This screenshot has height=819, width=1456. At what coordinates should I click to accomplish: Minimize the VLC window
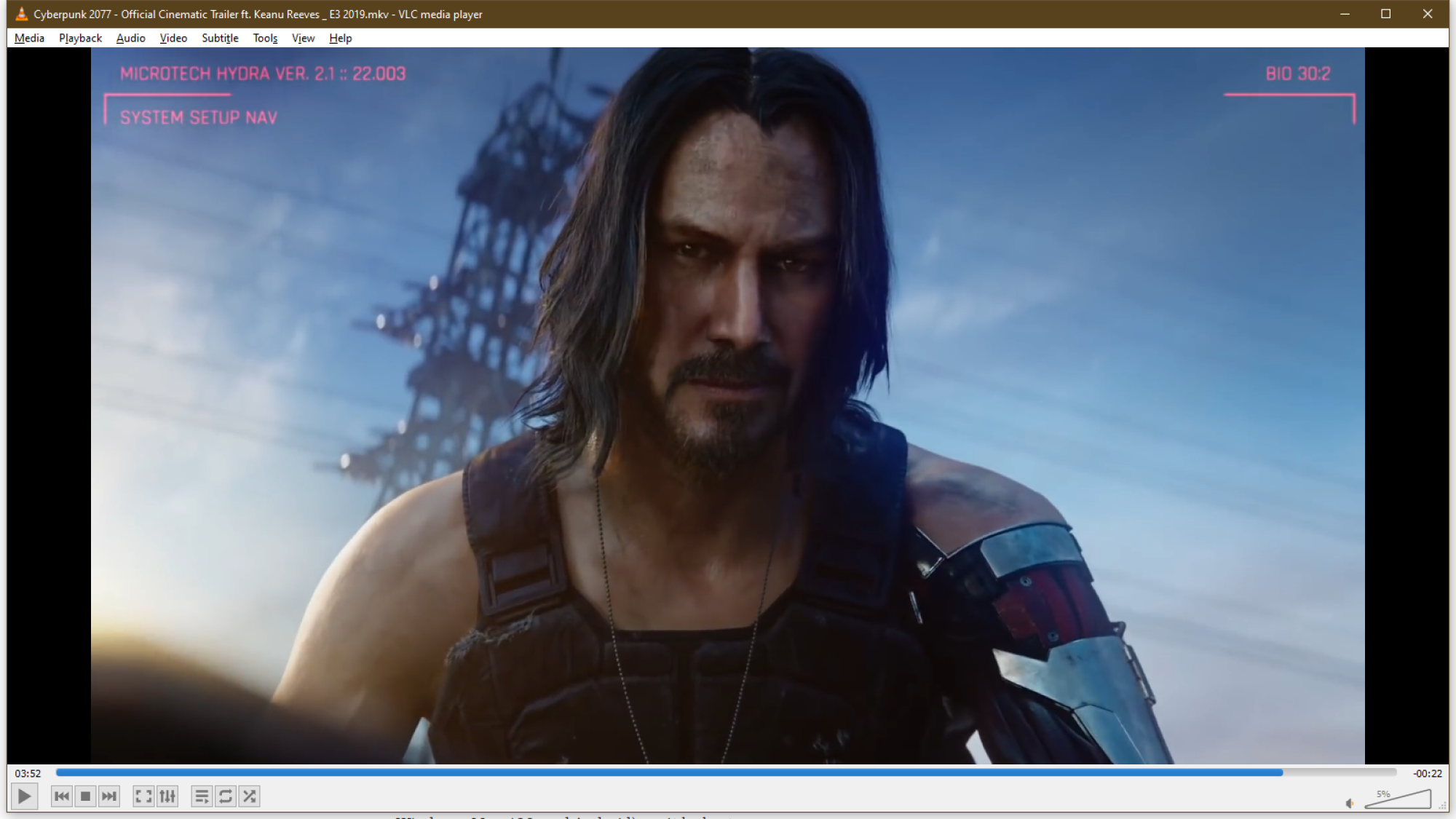pos(1345,14)
